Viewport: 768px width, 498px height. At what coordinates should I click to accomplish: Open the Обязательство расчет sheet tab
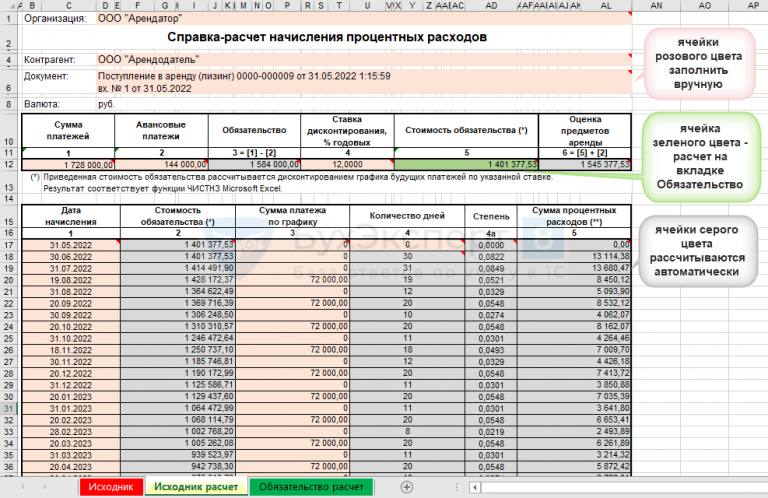312,487
